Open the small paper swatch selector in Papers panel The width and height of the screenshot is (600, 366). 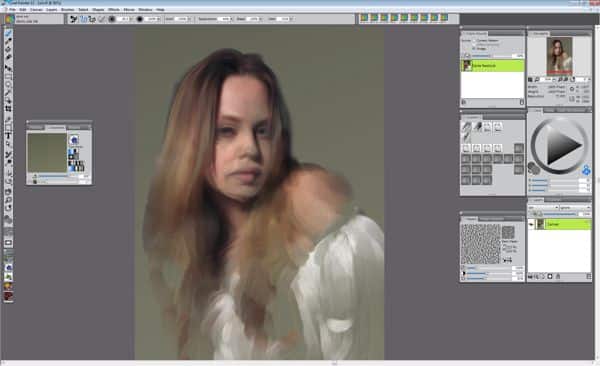(x=508, y=232)
